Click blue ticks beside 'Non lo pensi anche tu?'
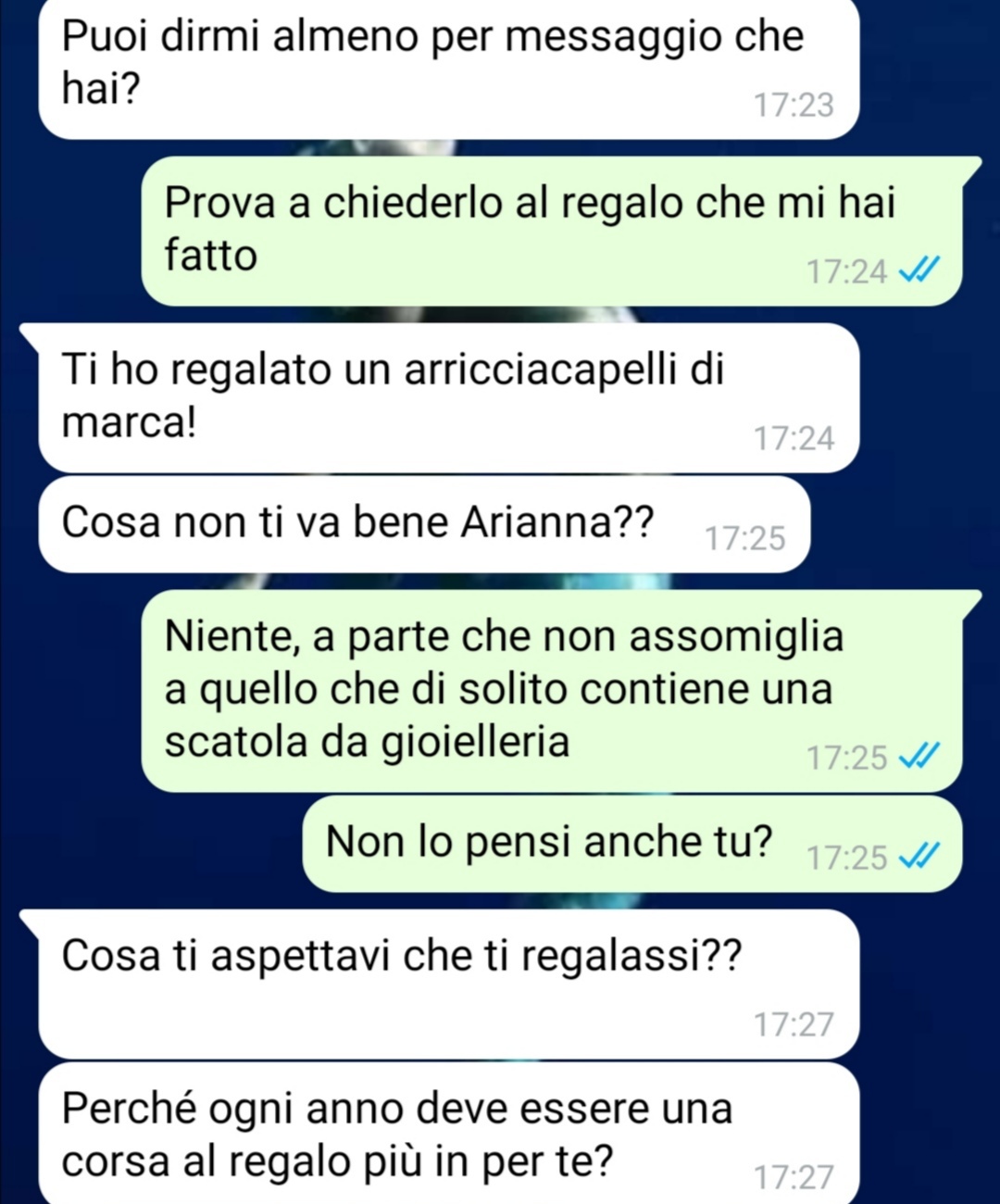Image resolution: width=1000 pixels, height=1204 pixels. [x=919, y=857]
